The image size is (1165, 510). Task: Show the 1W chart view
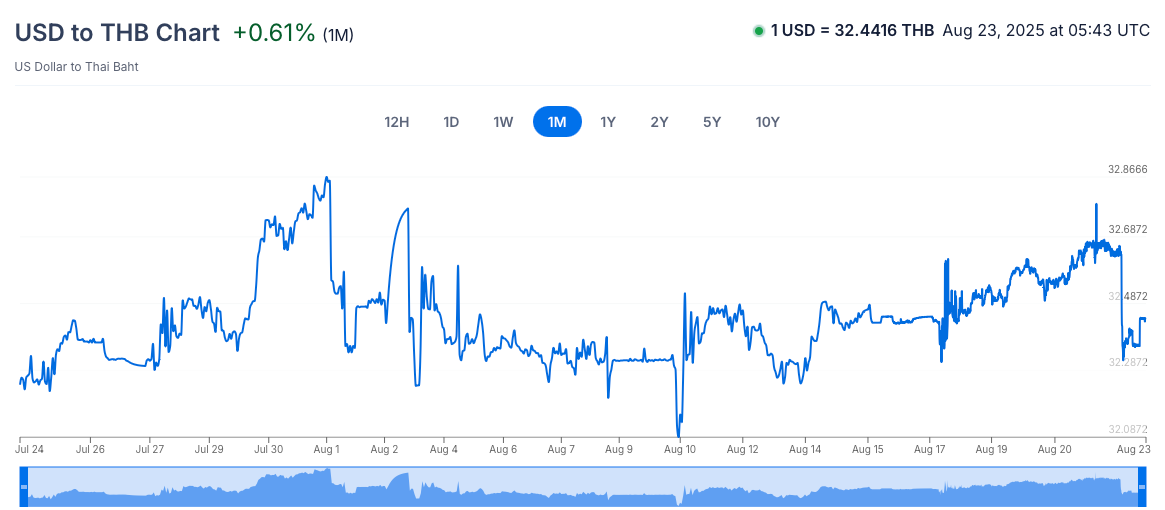tap(503, 122)
